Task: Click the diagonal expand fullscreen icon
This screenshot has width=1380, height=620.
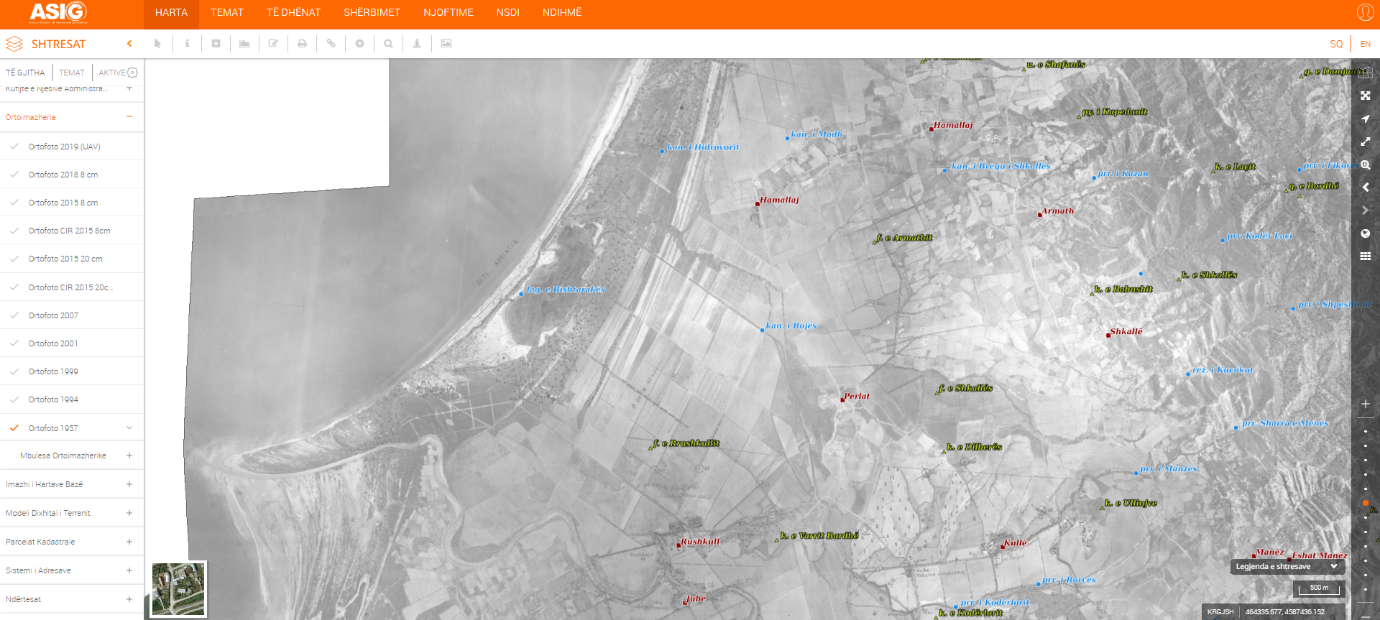Action: [1366, 142]
